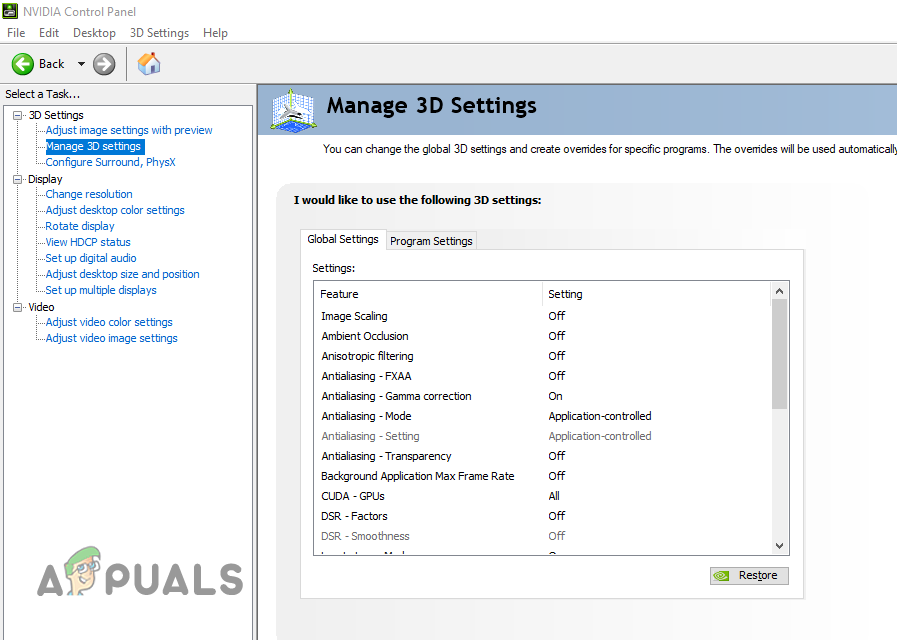The width and height of the screenshot is (897, 640).
Task: Click the Manage 3D Settings header icon
Action: [294, 110]
